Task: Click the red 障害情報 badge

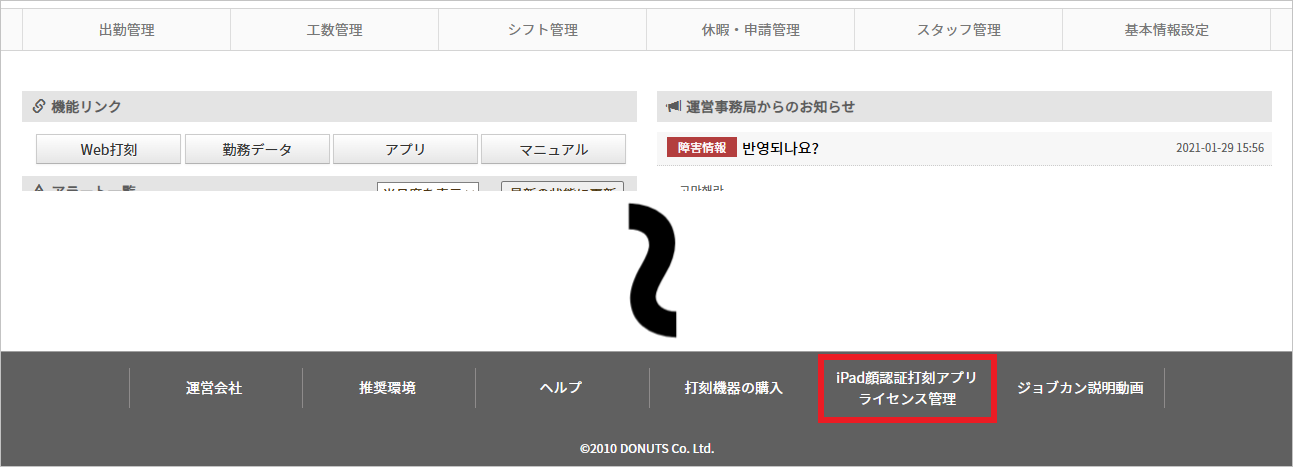Action: point(701,148)
